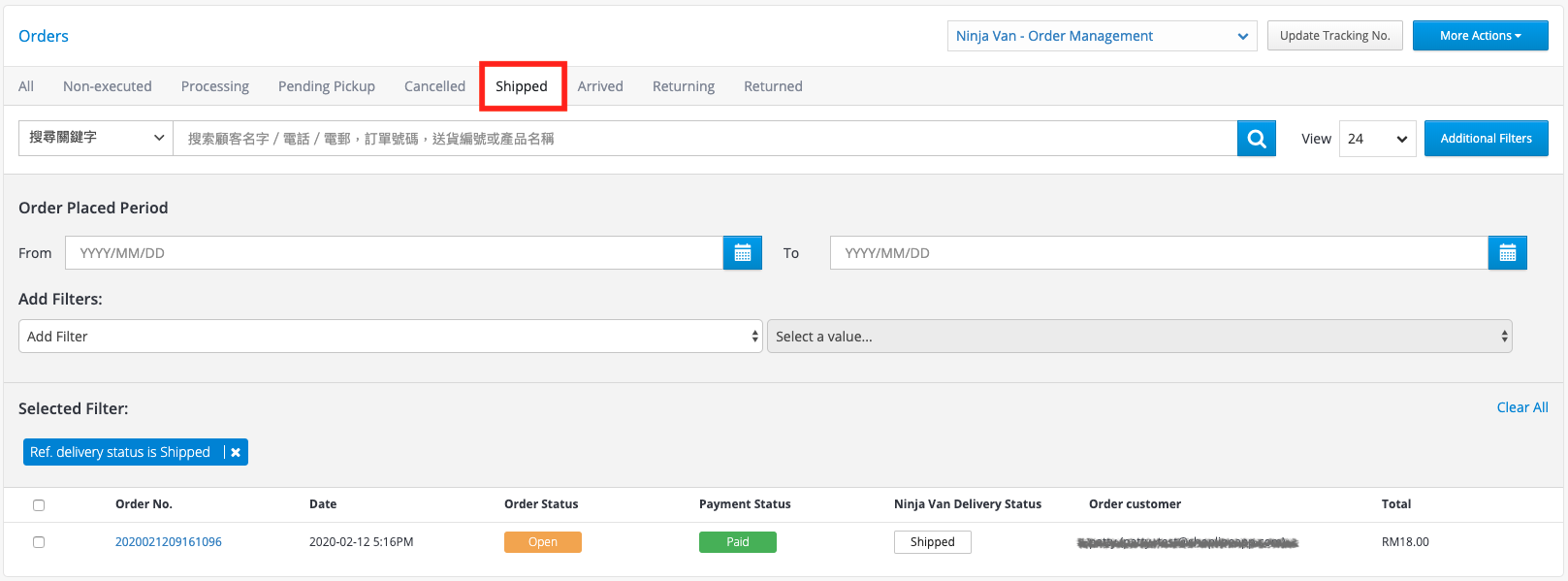Click the Paid payment status badge
1568x581 pixels.
click(x=738, y=542)
